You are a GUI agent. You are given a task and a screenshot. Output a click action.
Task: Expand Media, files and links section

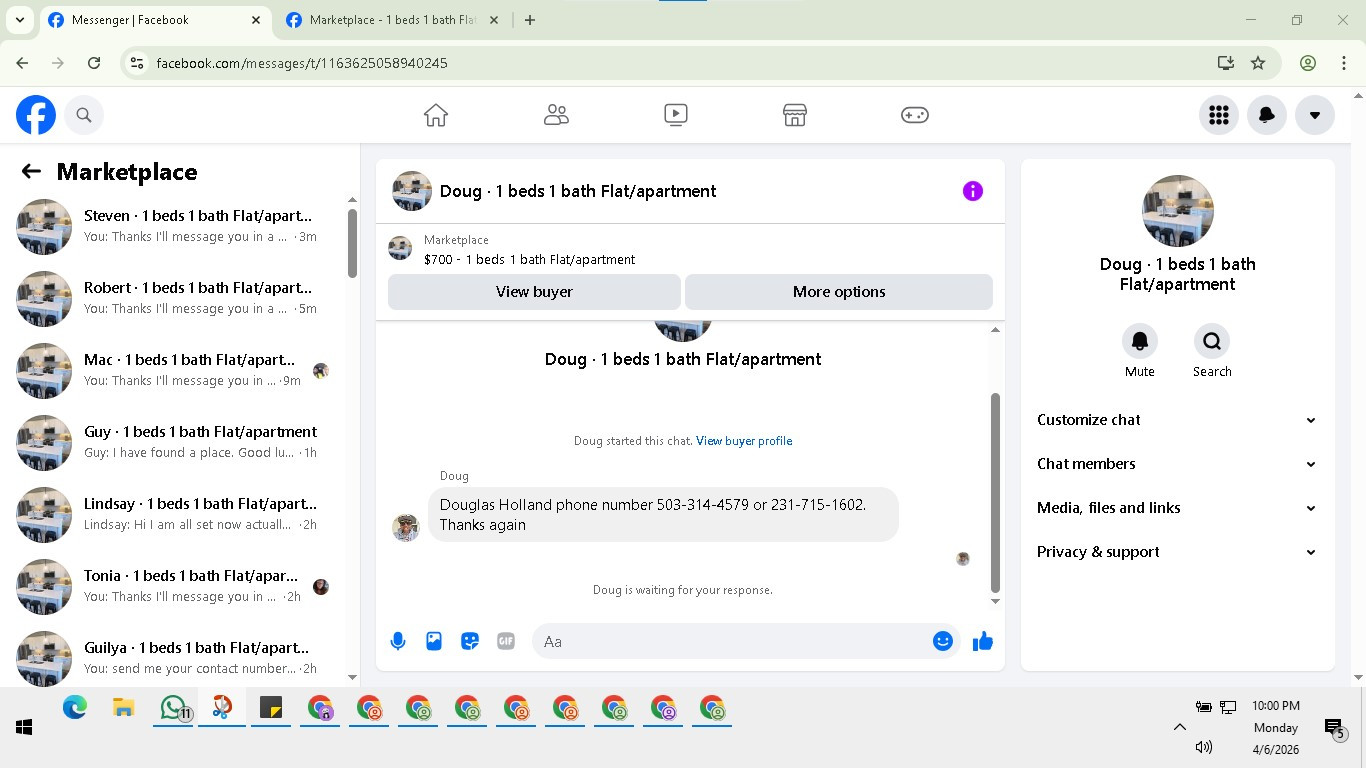(x=1177, y=508)
